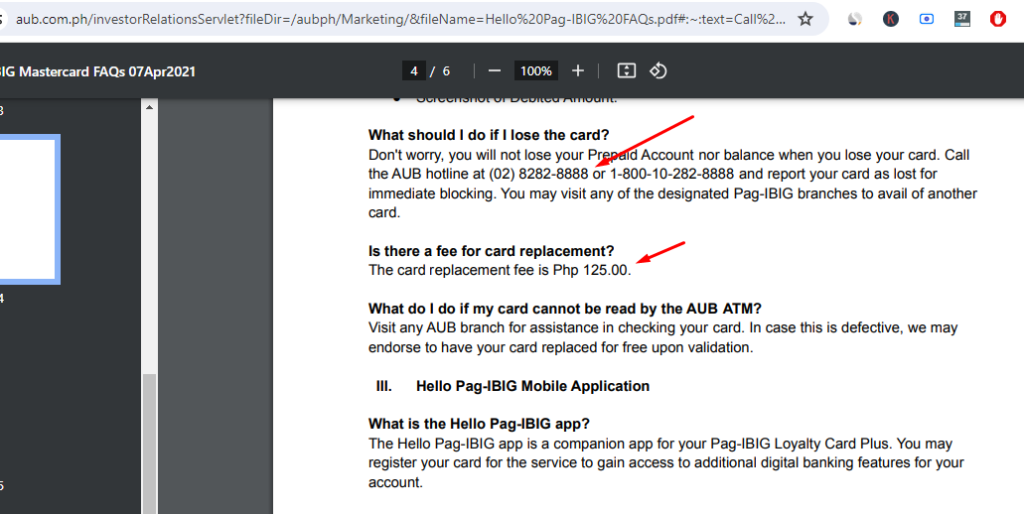This screenshot has width=1024, height=514.
Task: Focus the address bar with the aub.com.ph URL
Action: click(x=400, y=19)
